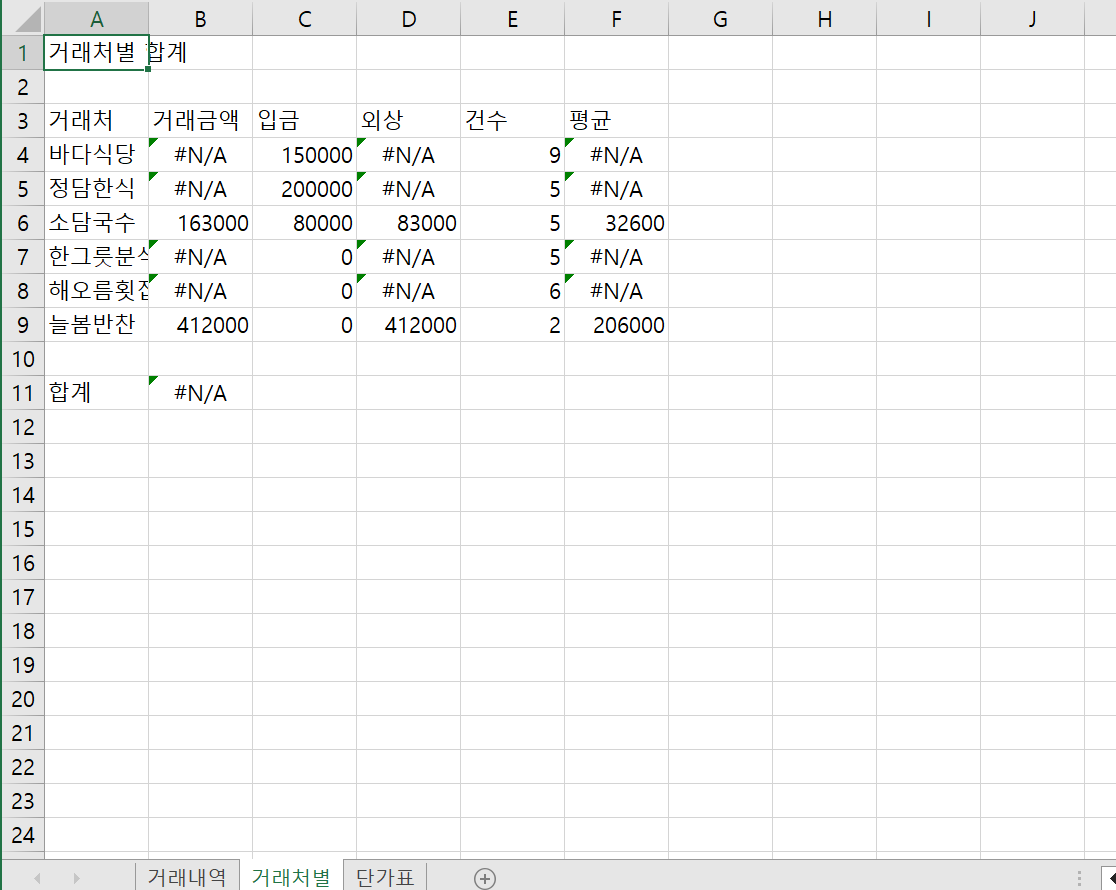Click the 정담한식 cell
Viewport: 1116px width, 890px height.
tap(96, 189)
